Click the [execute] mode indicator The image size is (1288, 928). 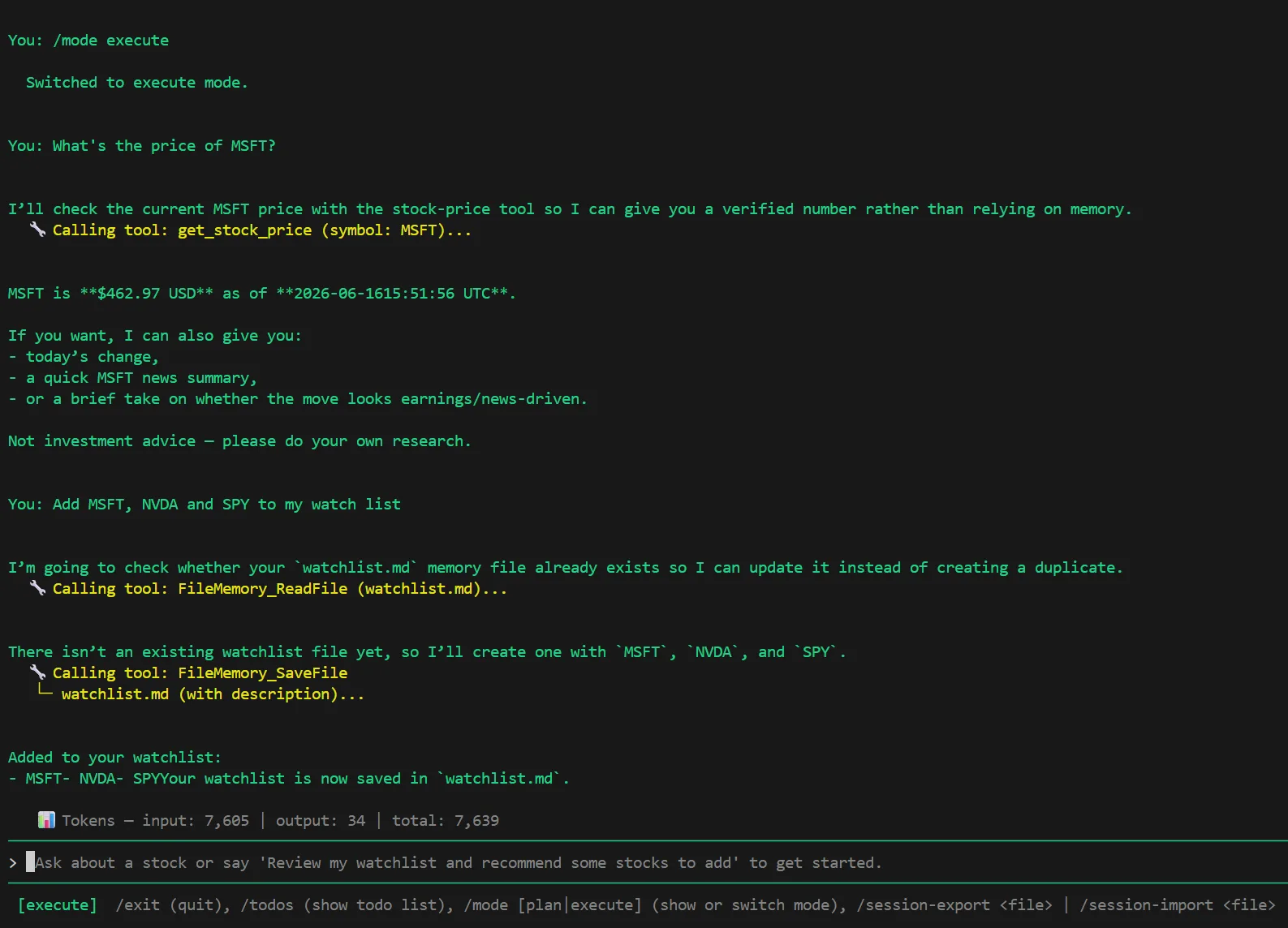57,904
